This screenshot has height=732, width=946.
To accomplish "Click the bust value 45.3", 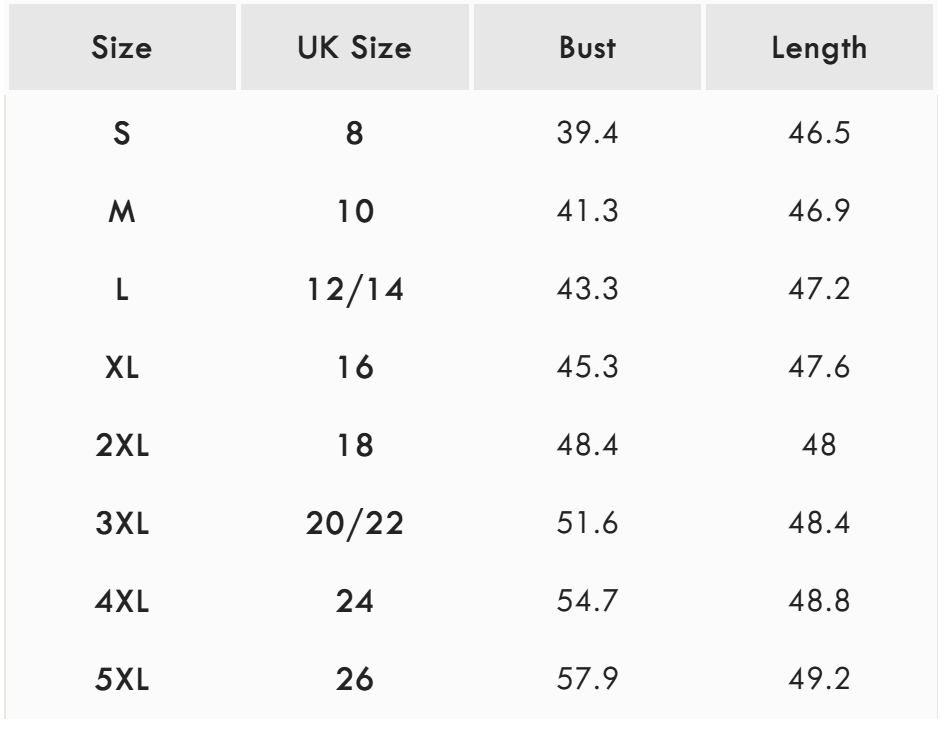I will coord(587,369).
